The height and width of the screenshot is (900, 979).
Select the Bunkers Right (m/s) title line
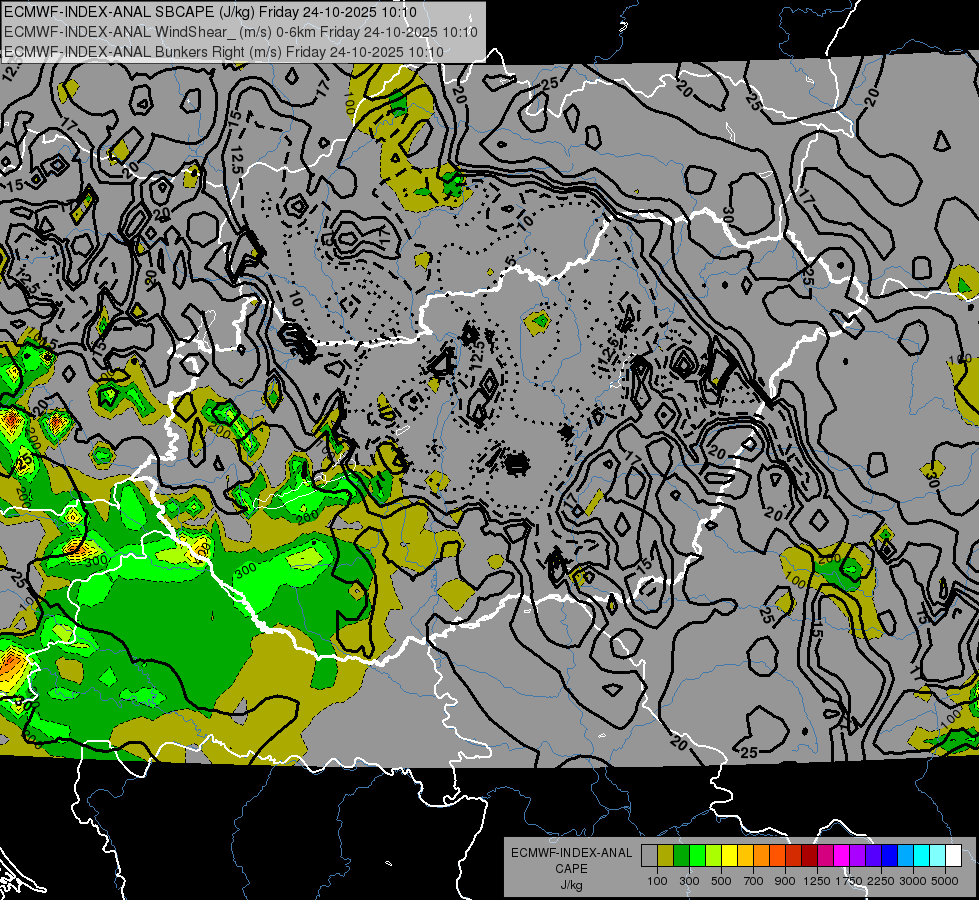point(224,52)
